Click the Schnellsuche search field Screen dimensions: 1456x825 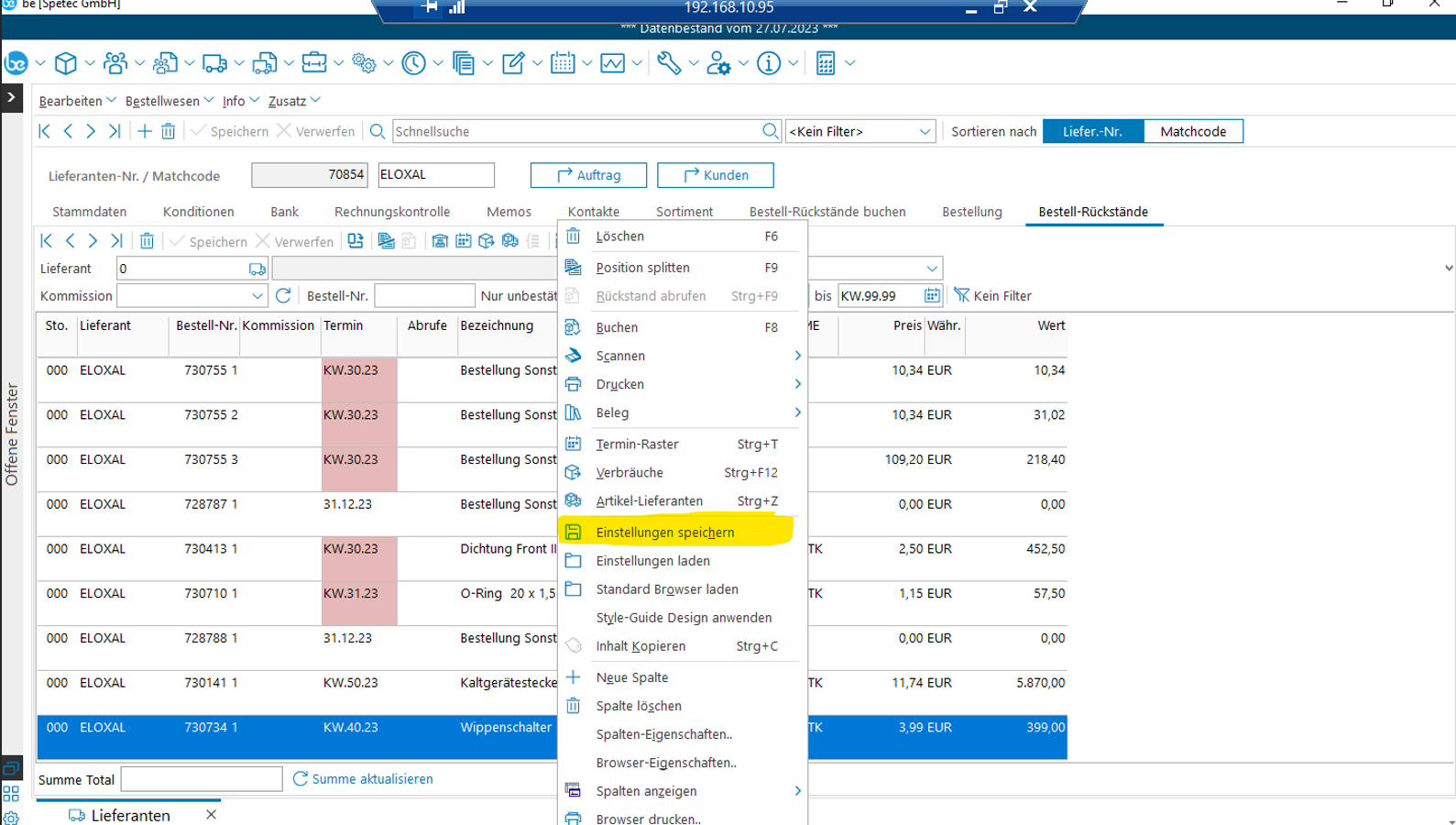[577, 131]
